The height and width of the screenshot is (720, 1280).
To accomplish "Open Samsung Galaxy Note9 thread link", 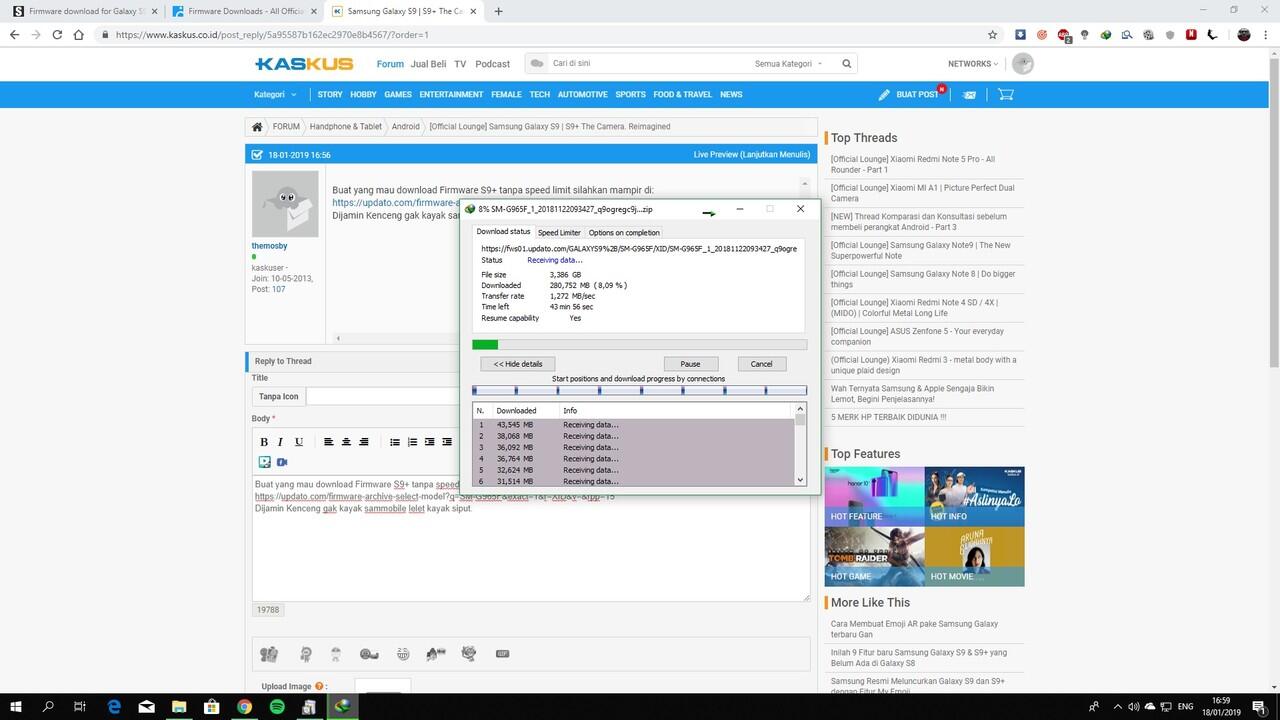I will 920,250.
